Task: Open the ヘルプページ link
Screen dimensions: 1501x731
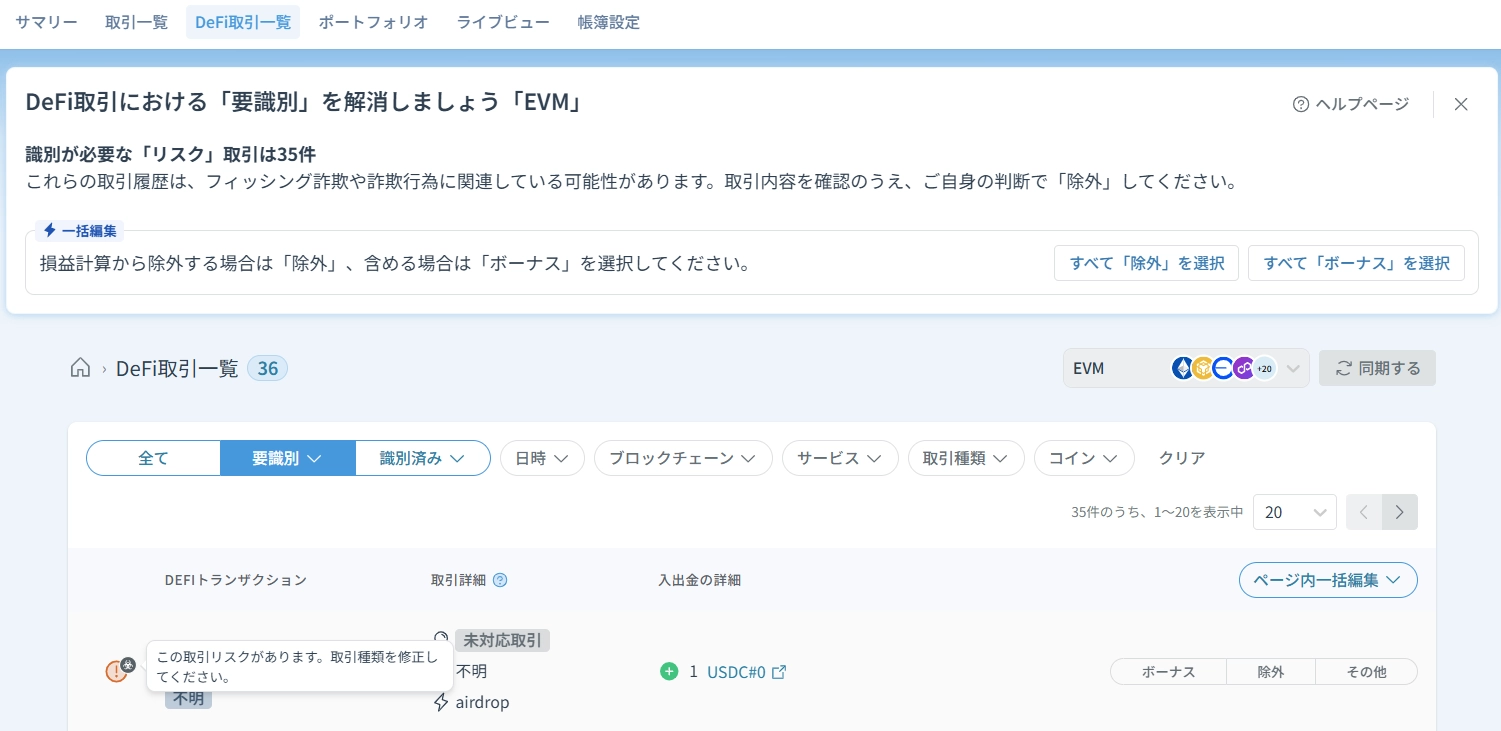Action: click(x=1351, y=104)
